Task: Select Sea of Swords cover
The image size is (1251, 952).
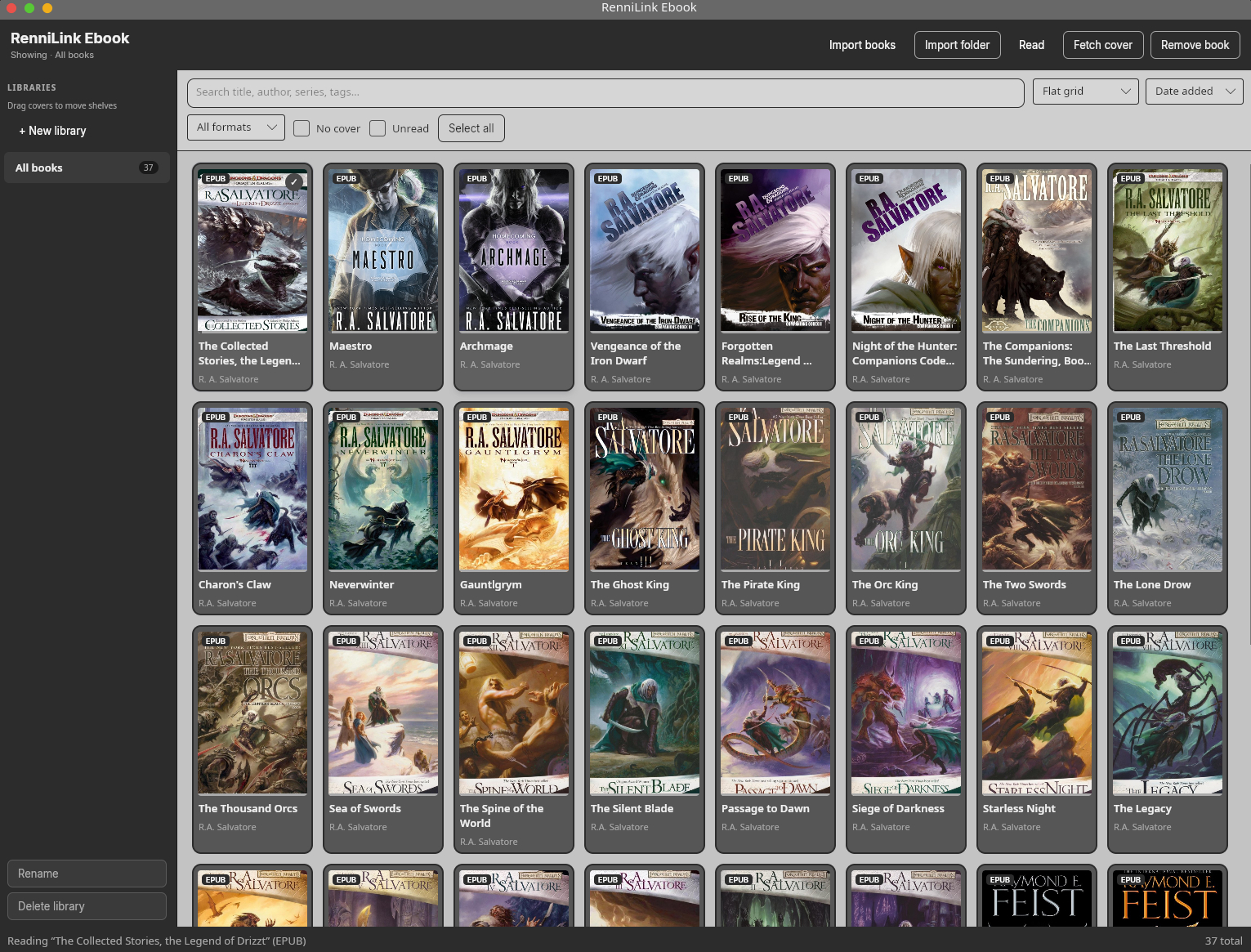Action: coord(383,713)
